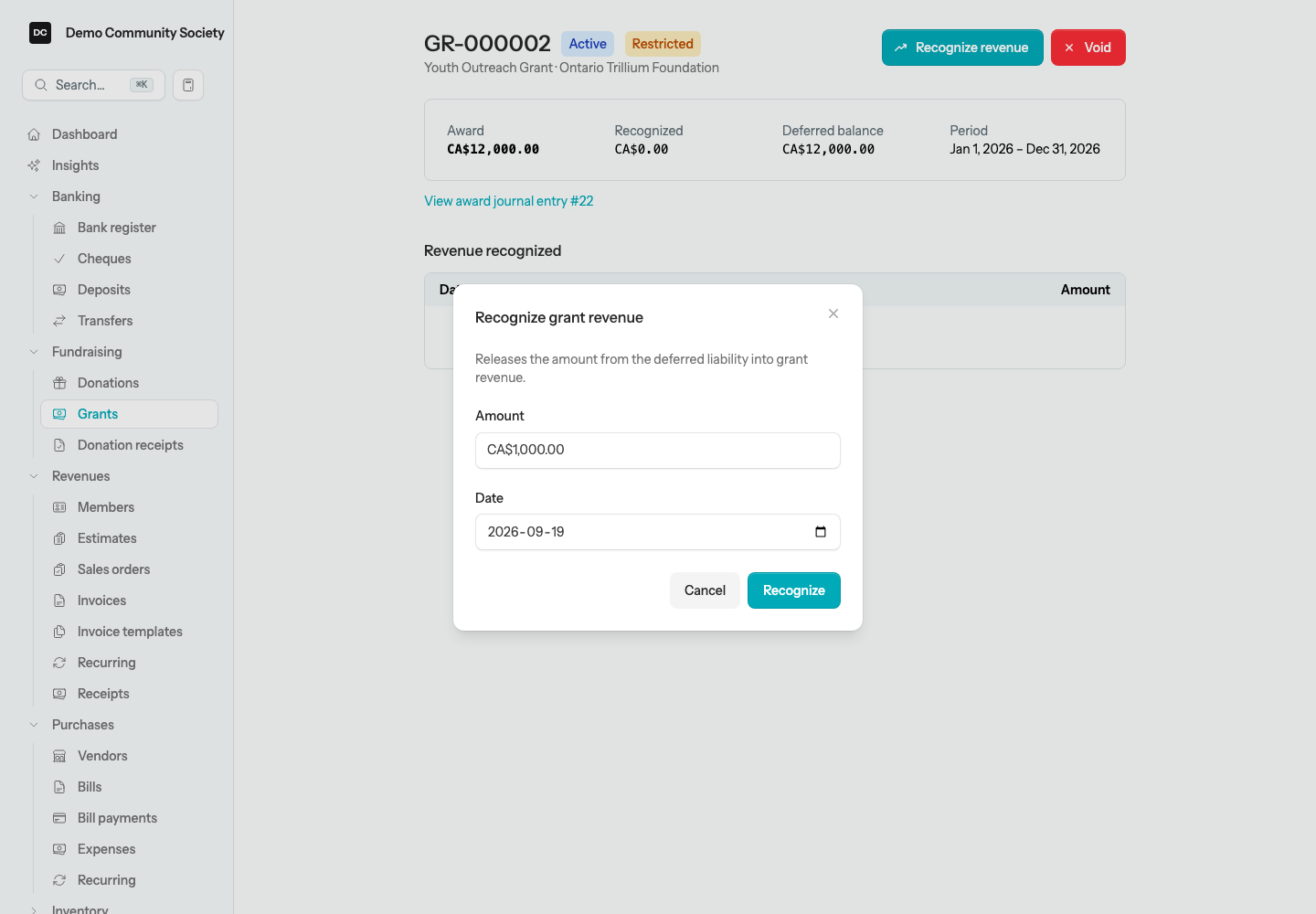Click the Search box in sidebar

coord(93,85)
